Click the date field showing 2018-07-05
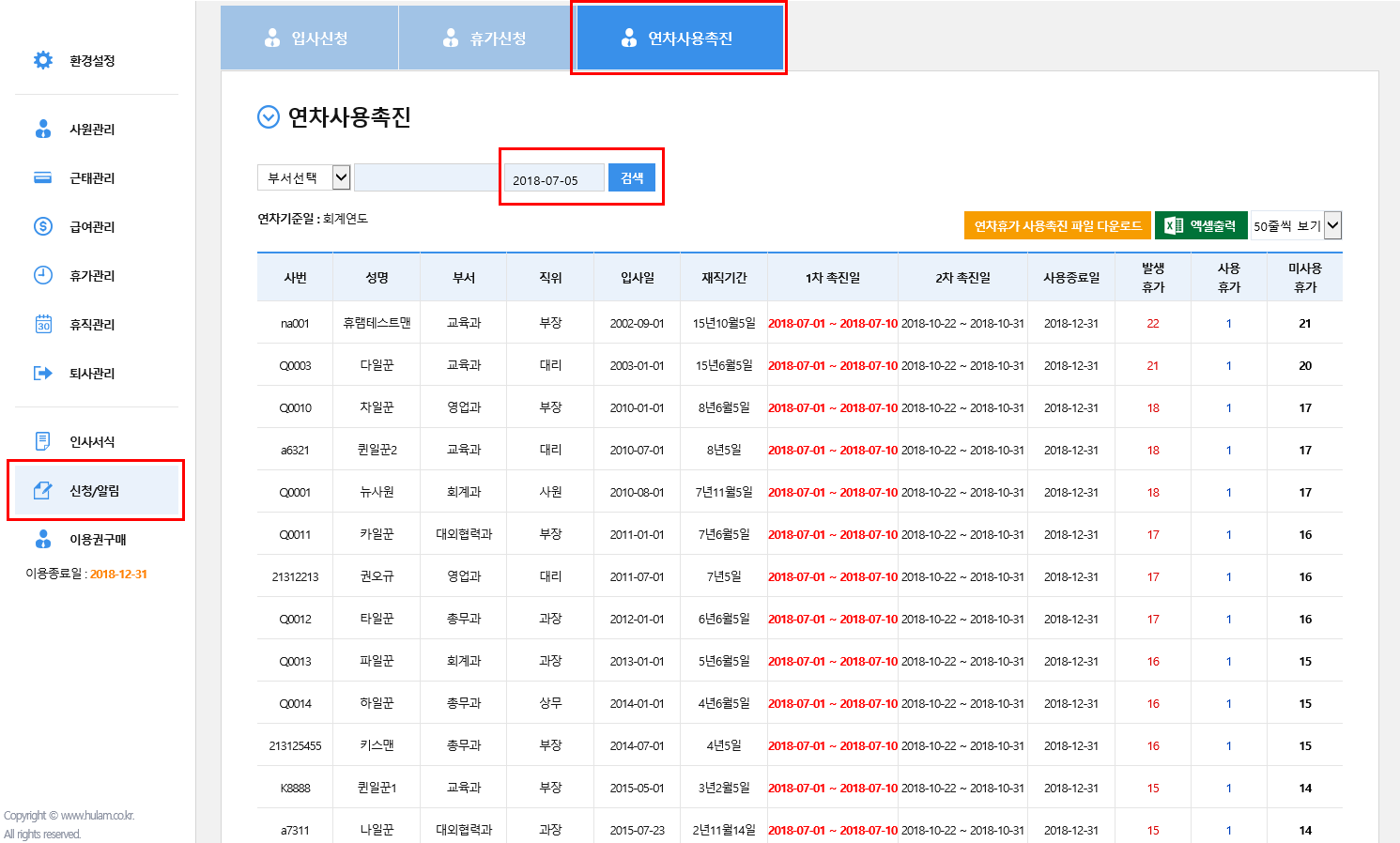This screenshot has height=843, width=1400. pos(554,179)
